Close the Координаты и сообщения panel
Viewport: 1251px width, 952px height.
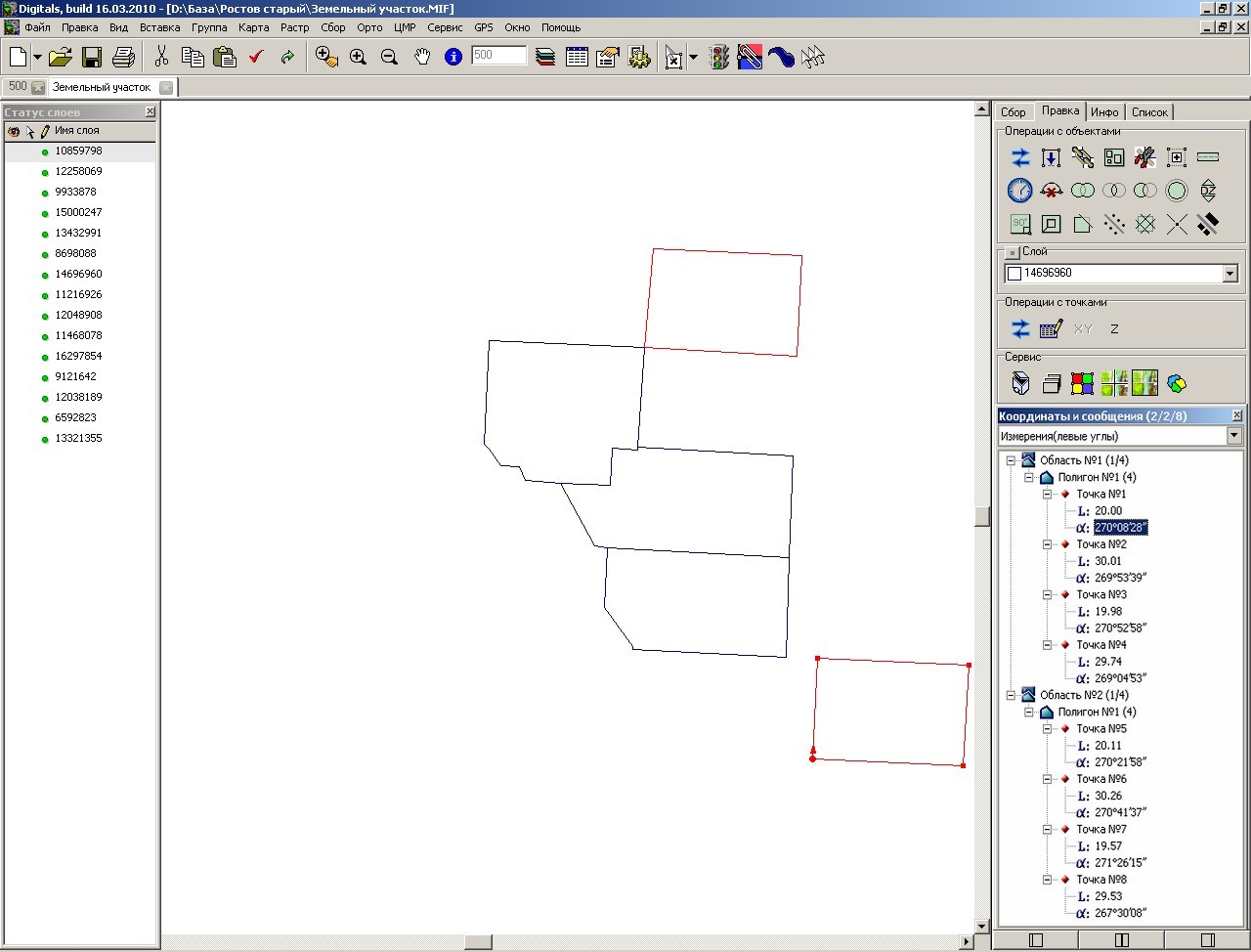1236,416
